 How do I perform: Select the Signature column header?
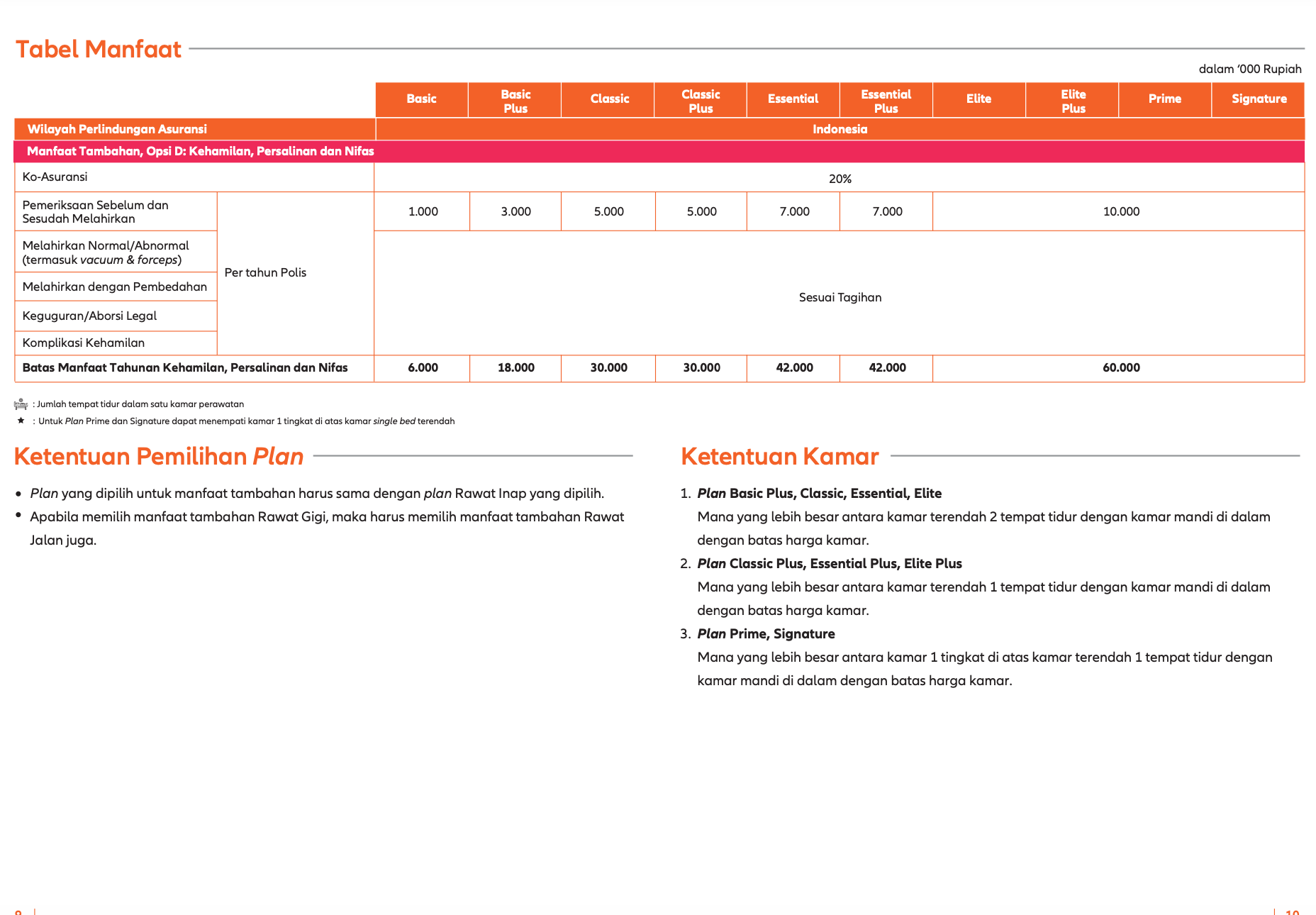coord(1259,99)
